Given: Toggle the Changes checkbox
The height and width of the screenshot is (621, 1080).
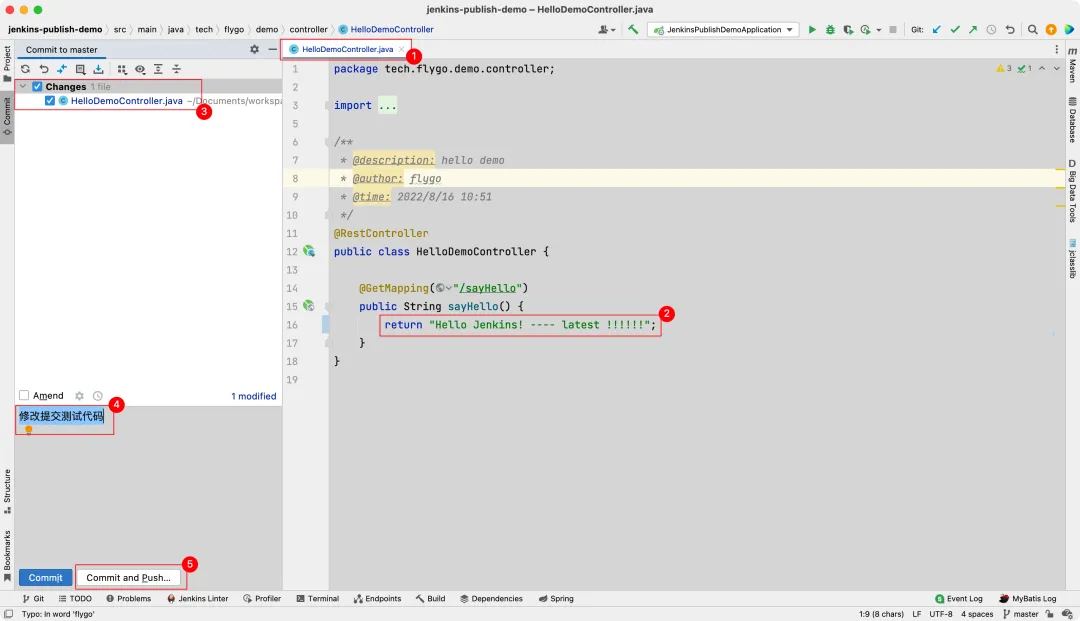Looking at the screenshot, I should pos(37,87).
